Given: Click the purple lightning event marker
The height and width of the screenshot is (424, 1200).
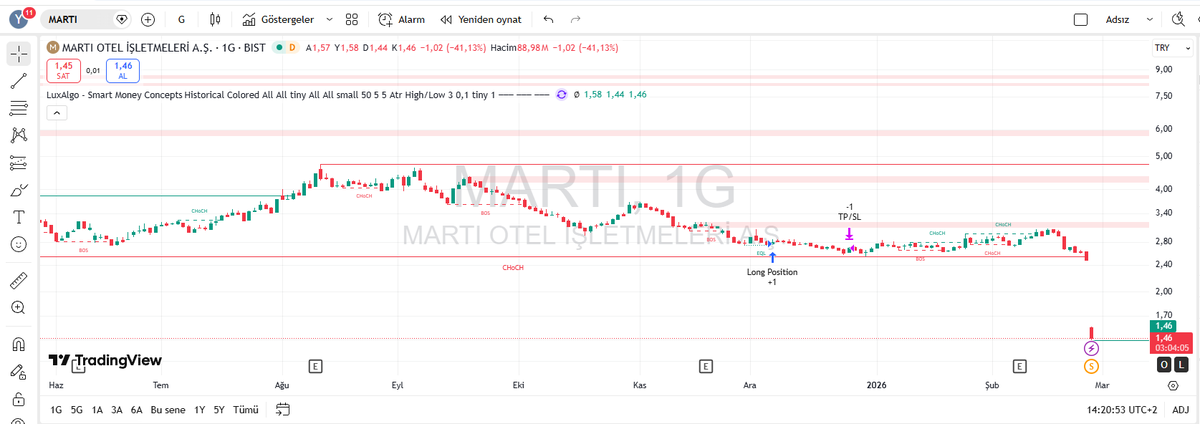Looking at the screenshot, I should point(1091,349).
